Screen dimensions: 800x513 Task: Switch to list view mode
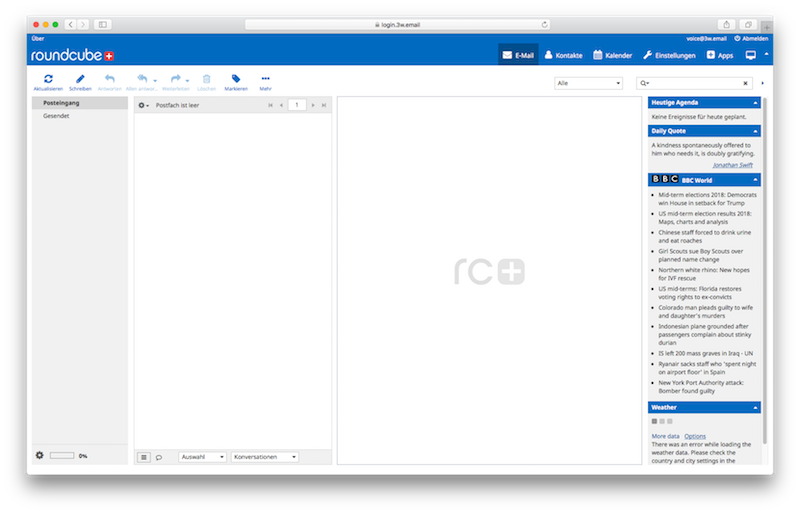(x=144, y=456)
